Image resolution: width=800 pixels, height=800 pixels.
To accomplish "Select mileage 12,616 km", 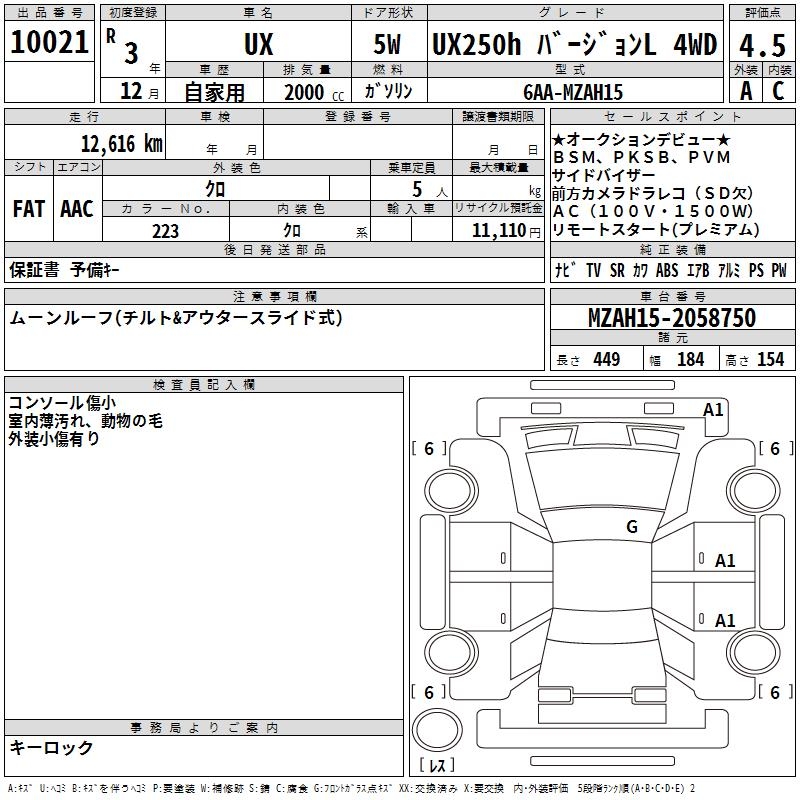I will 121,143.
